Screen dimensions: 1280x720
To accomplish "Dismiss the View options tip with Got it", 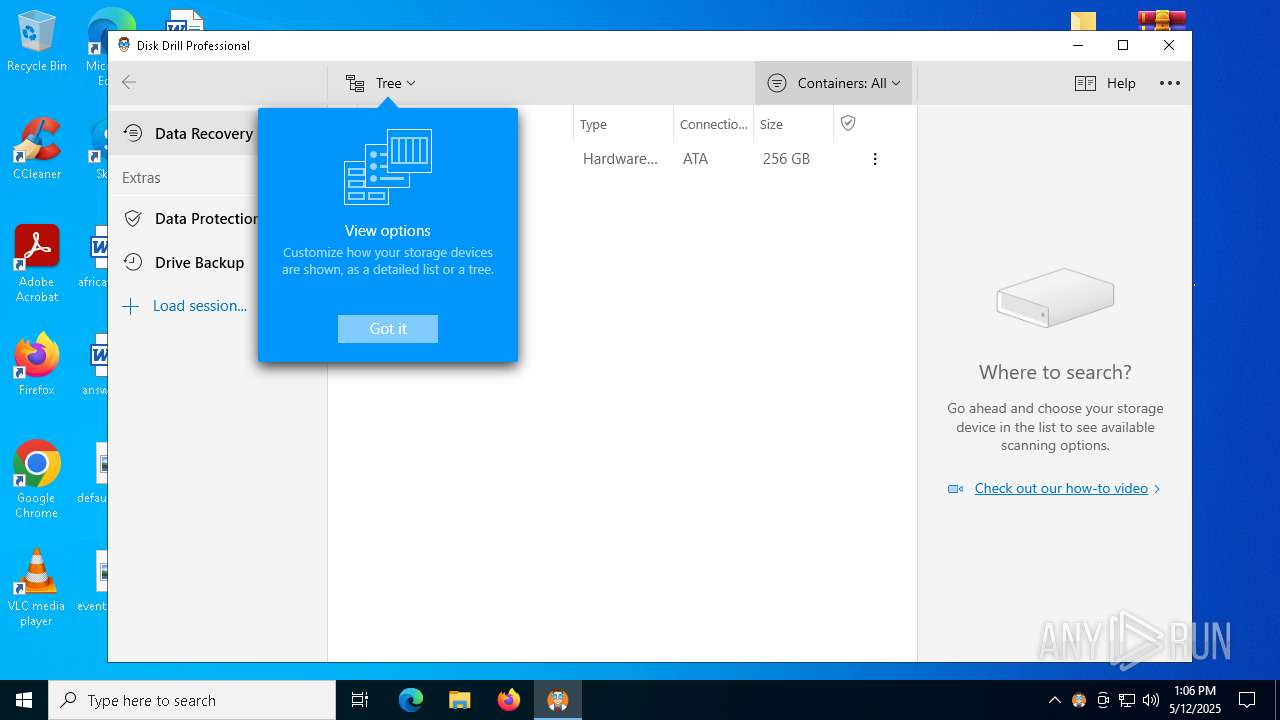I will coord(388,329).
